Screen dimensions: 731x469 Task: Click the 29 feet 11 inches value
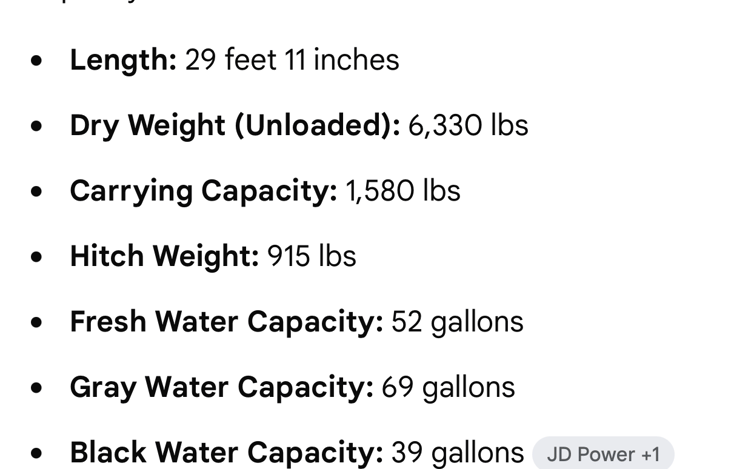click(292, 60)
